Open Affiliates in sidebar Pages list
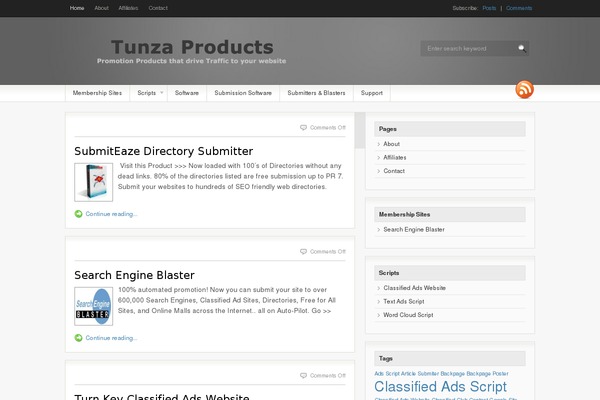The height and width of the screenshot is (400, 600). [395, 157]
